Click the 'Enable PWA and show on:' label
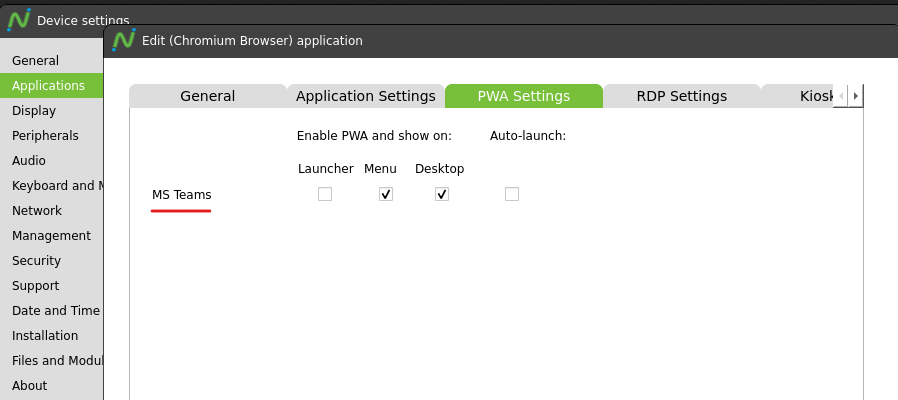Image resolution: width=898 pixels, height=400 pixels. click(375, 136)
